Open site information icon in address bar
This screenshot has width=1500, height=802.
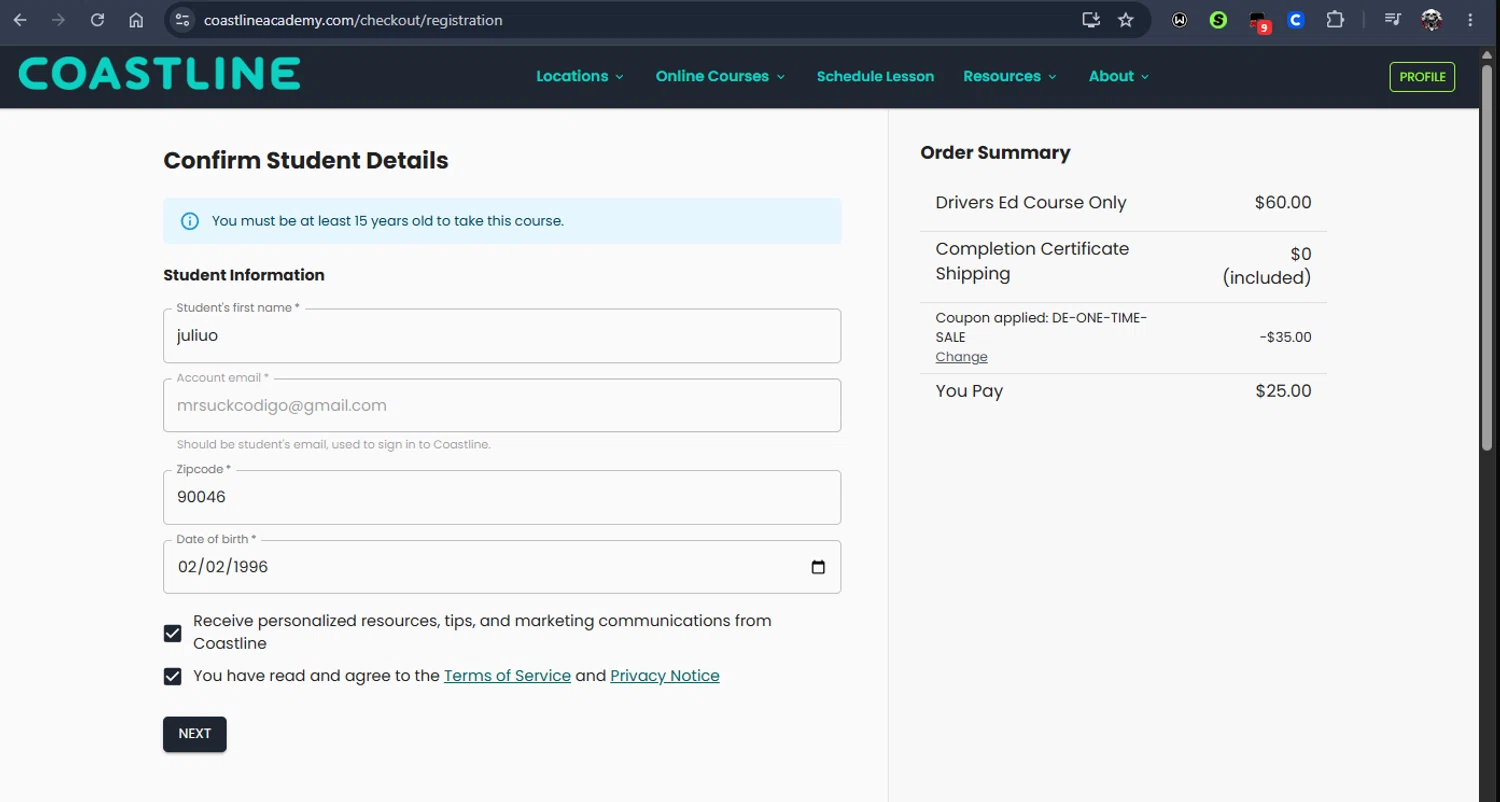pyautogui.click(x=181, y=20)
